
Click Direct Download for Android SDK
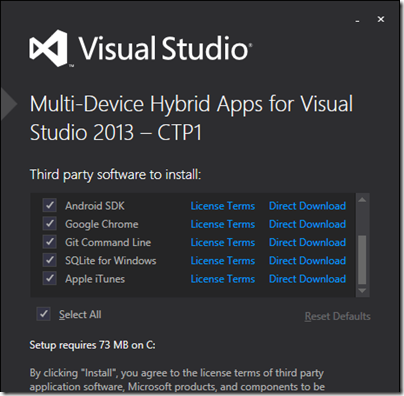tap(307, 206)
